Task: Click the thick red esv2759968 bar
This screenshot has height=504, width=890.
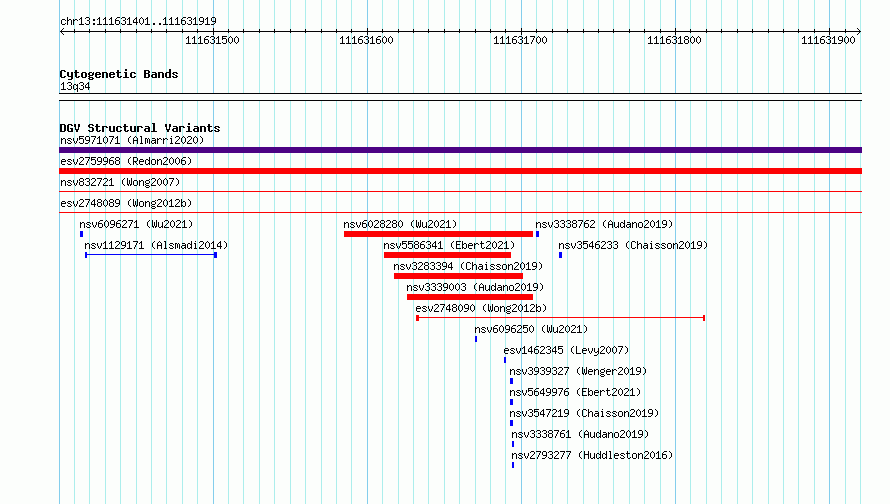Action: coord(460,171)
